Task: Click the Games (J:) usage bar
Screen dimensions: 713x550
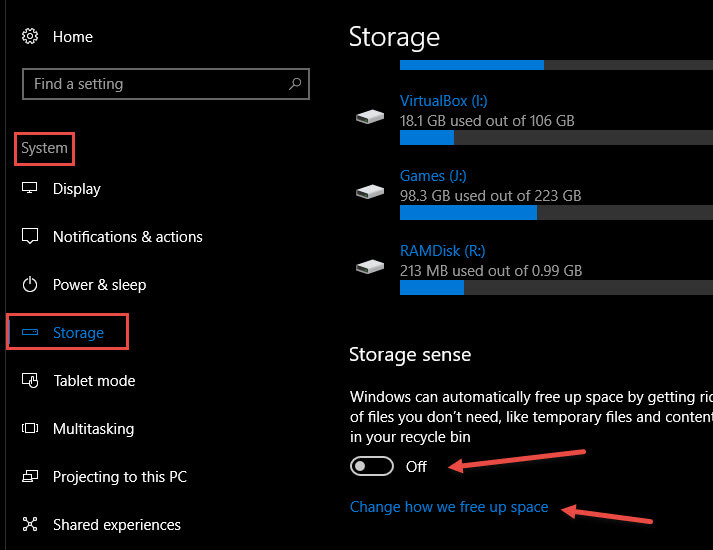Action: [x=556, y=213]
